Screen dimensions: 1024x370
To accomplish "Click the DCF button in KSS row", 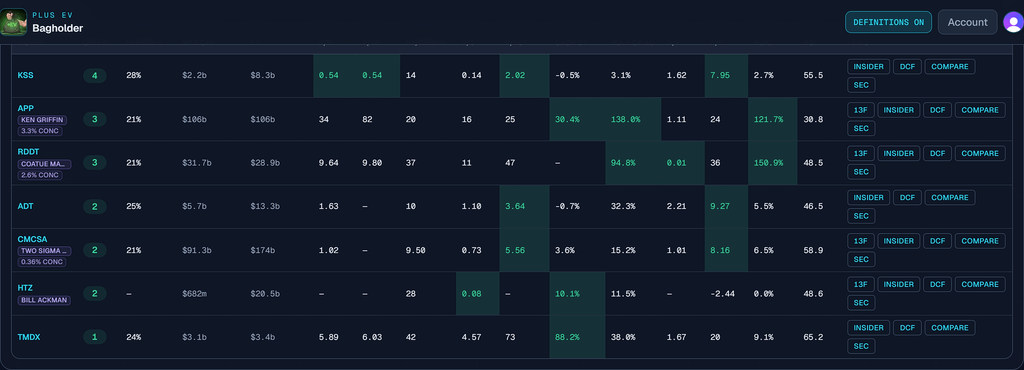I will coord(907,67).
